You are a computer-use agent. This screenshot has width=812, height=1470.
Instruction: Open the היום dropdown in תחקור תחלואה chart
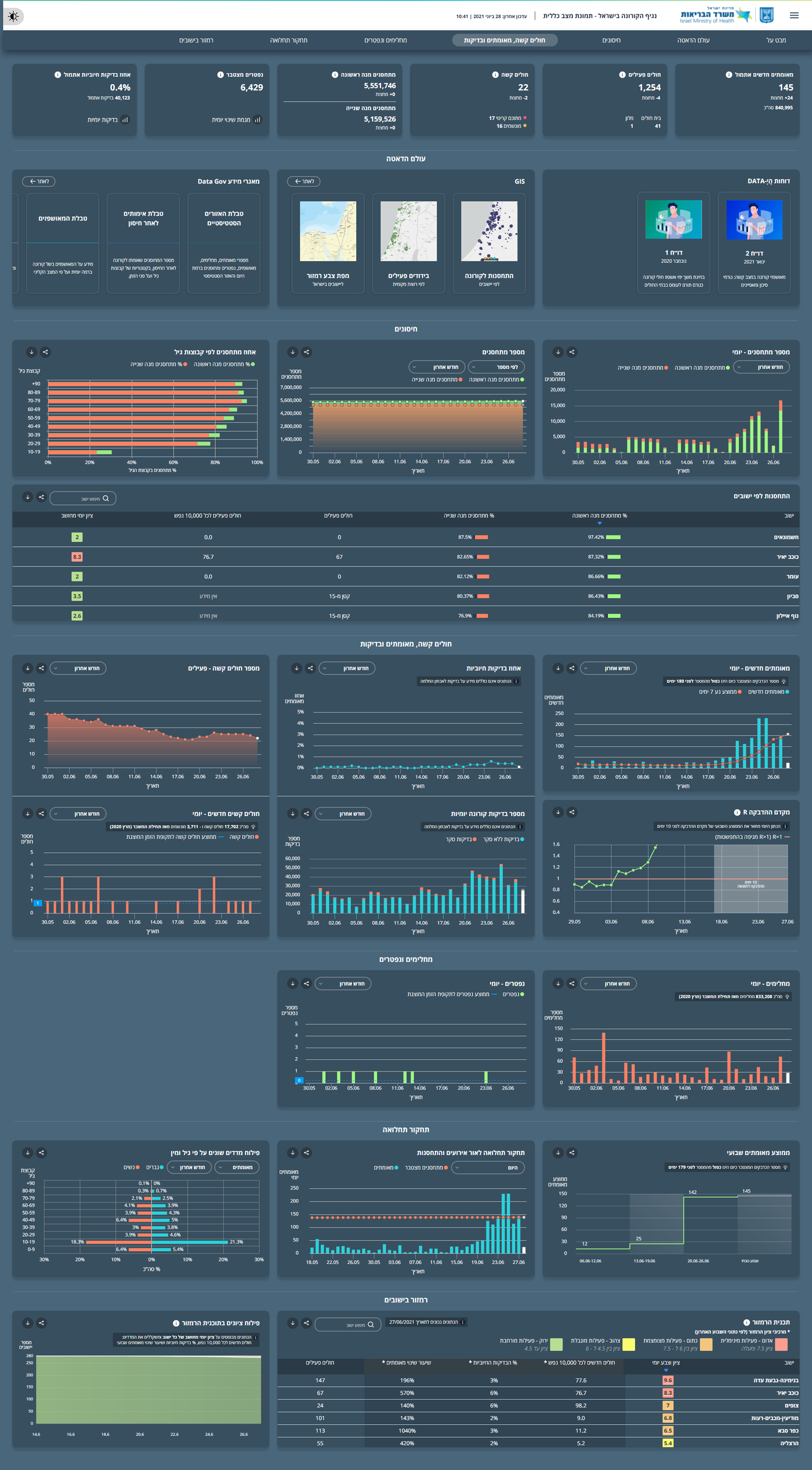[x=488, y=1168]
